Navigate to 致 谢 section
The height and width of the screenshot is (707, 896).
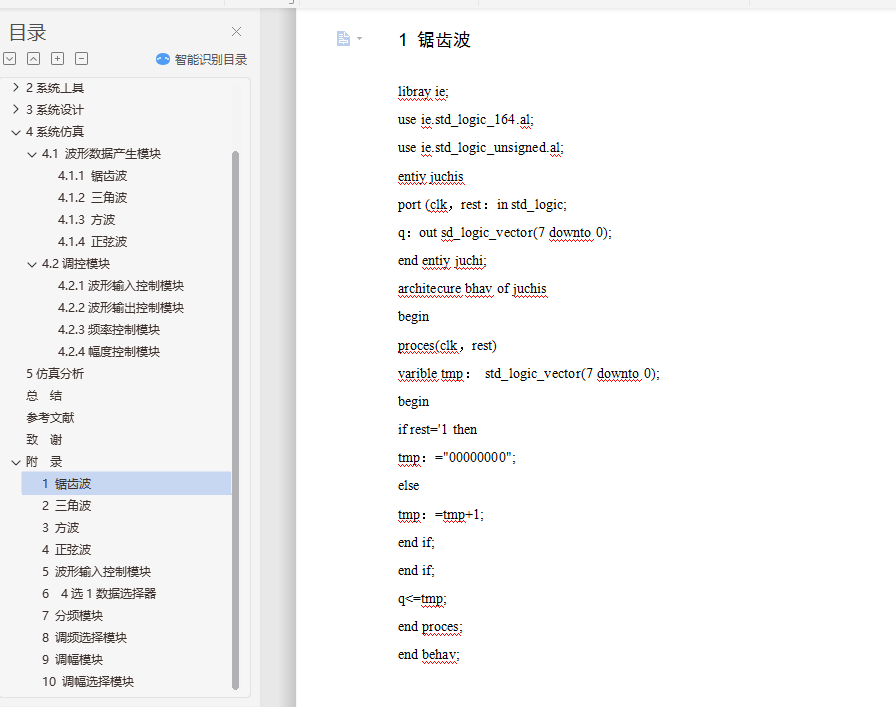pyautogui.click(x=44, y=440)
